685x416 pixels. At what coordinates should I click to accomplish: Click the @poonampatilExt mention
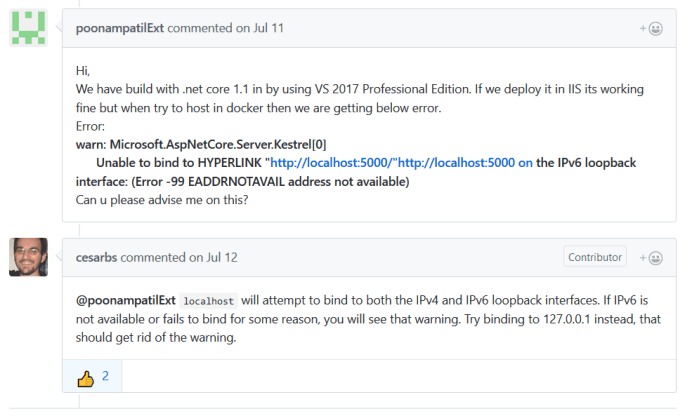126,301
